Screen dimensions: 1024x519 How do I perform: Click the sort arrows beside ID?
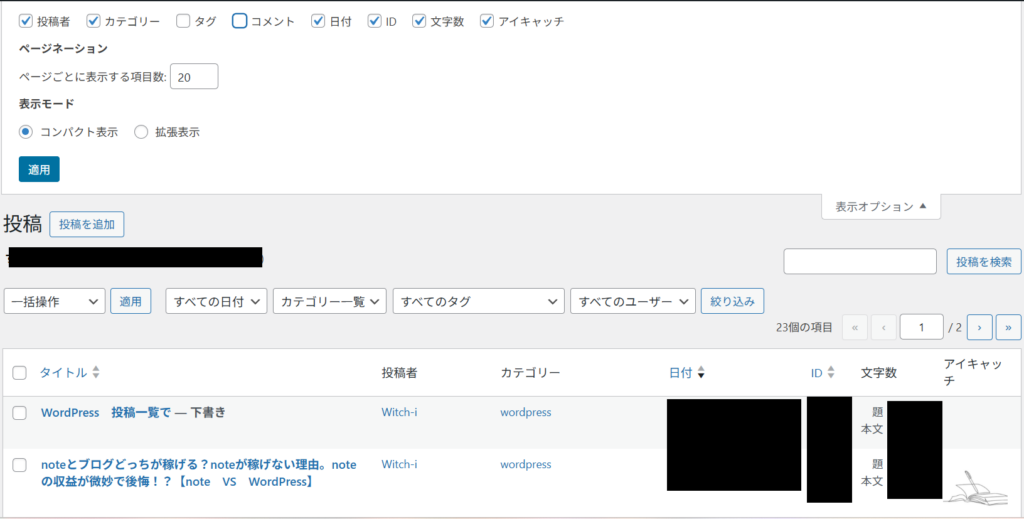(x=831, y=373)
